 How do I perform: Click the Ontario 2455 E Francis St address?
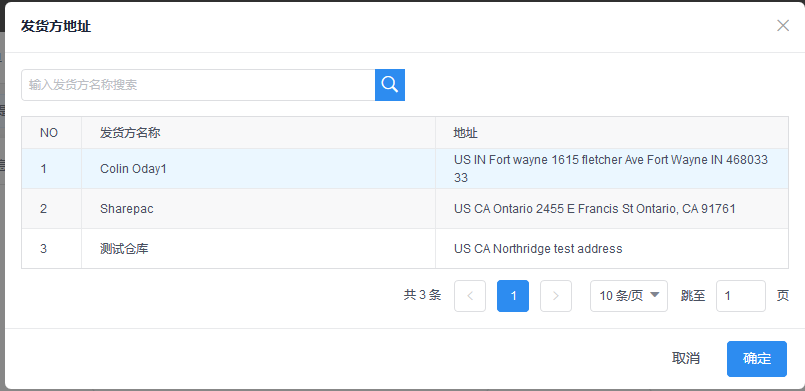595,209
